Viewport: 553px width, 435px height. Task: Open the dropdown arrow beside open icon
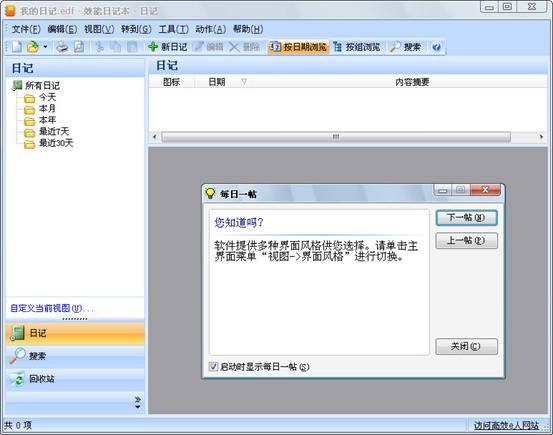pyautogui.click(x=45, y=47)
